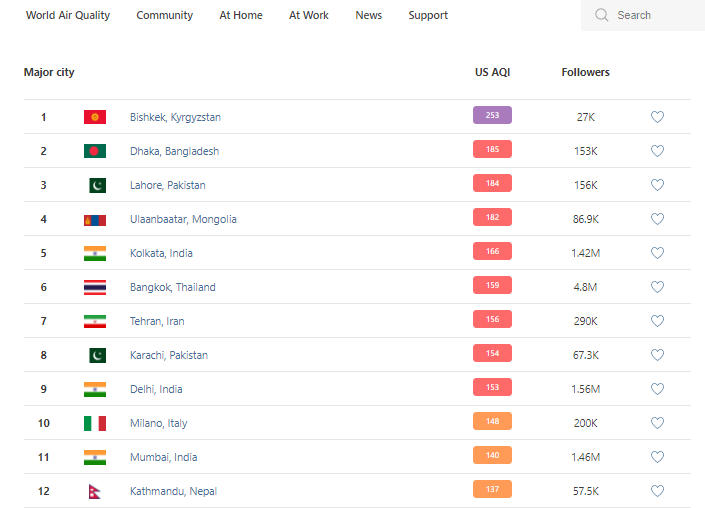Click the Thailand flag next to Bangkok

[x=95, y=287]
